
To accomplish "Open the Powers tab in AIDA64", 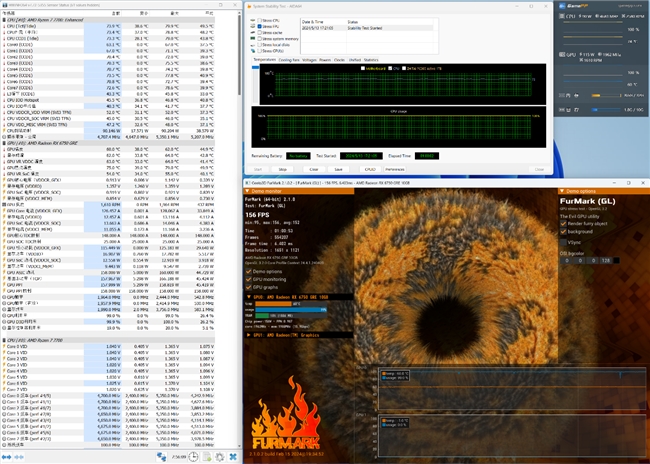I will click(x=325, y=60).
